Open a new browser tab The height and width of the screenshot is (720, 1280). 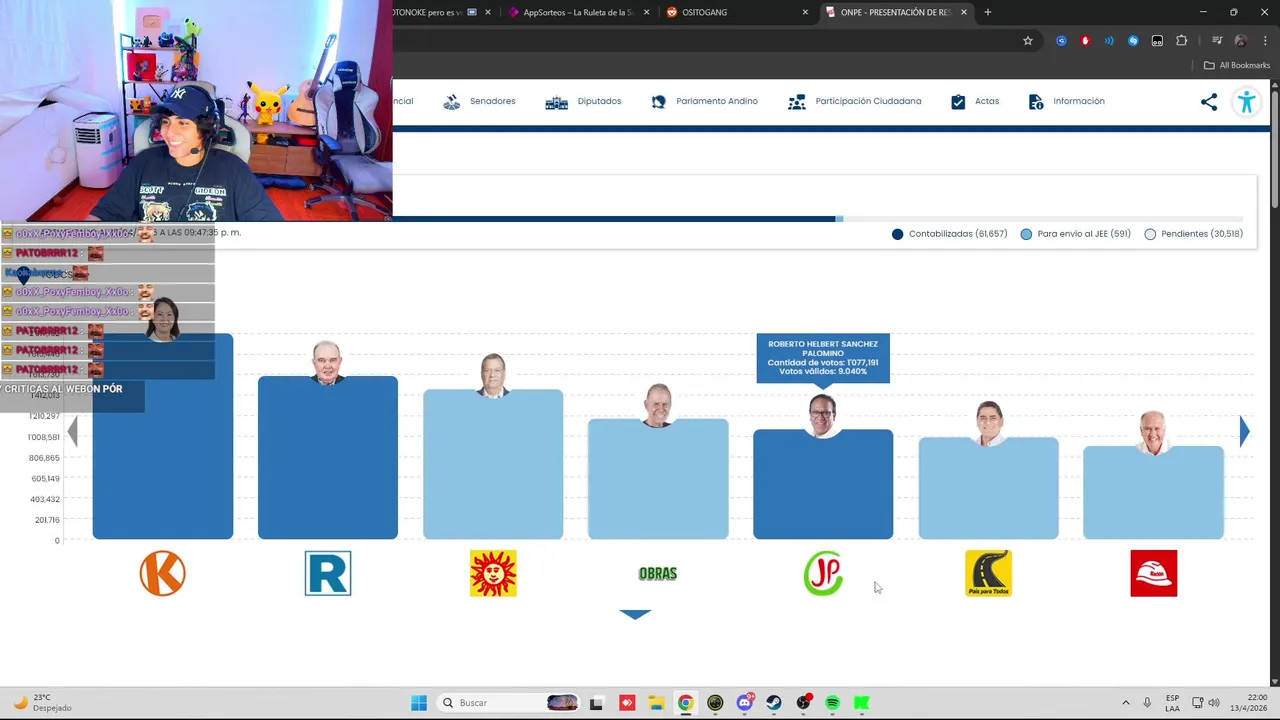tap(988, 12)
